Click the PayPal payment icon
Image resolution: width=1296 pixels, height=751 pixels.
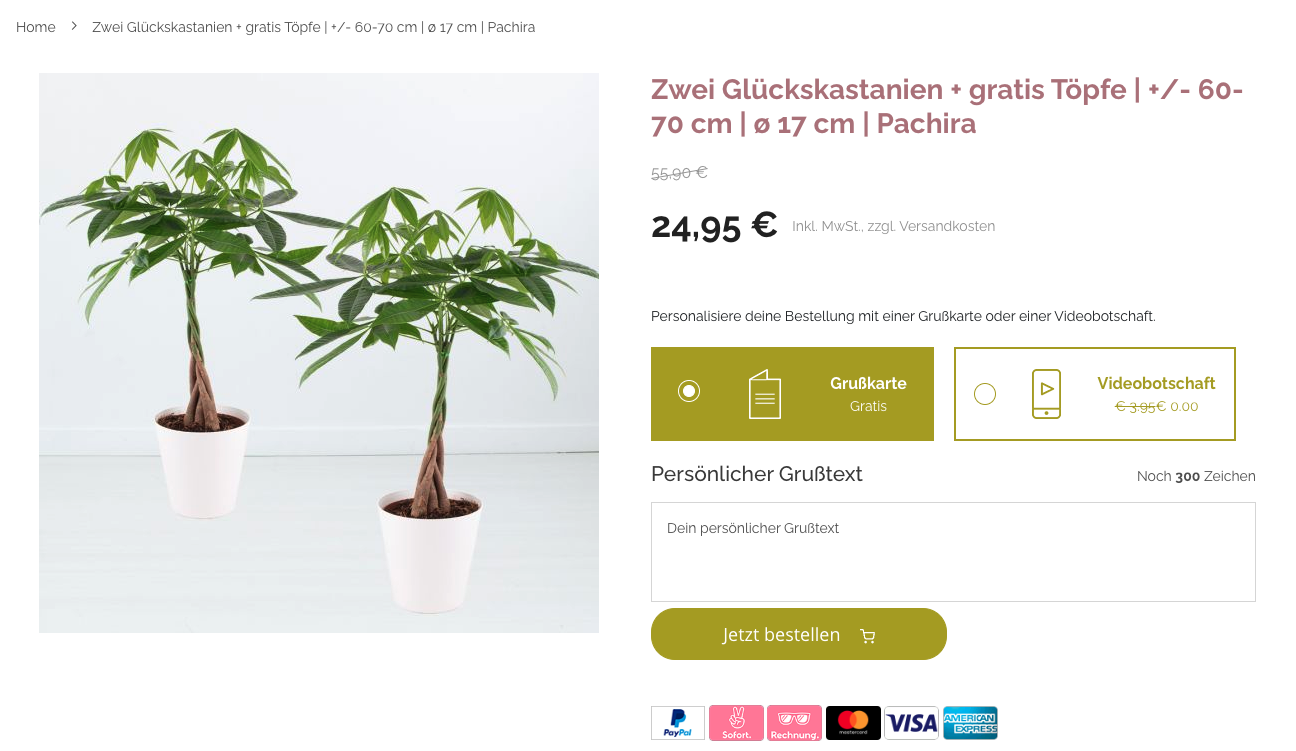(x=678, y=723)
